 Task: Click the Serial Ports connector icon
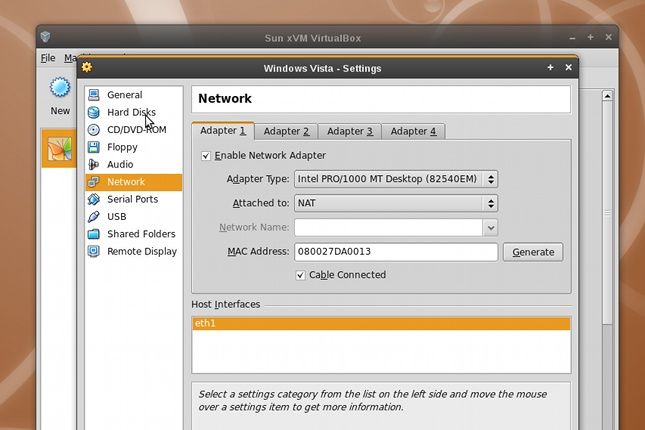94,199
